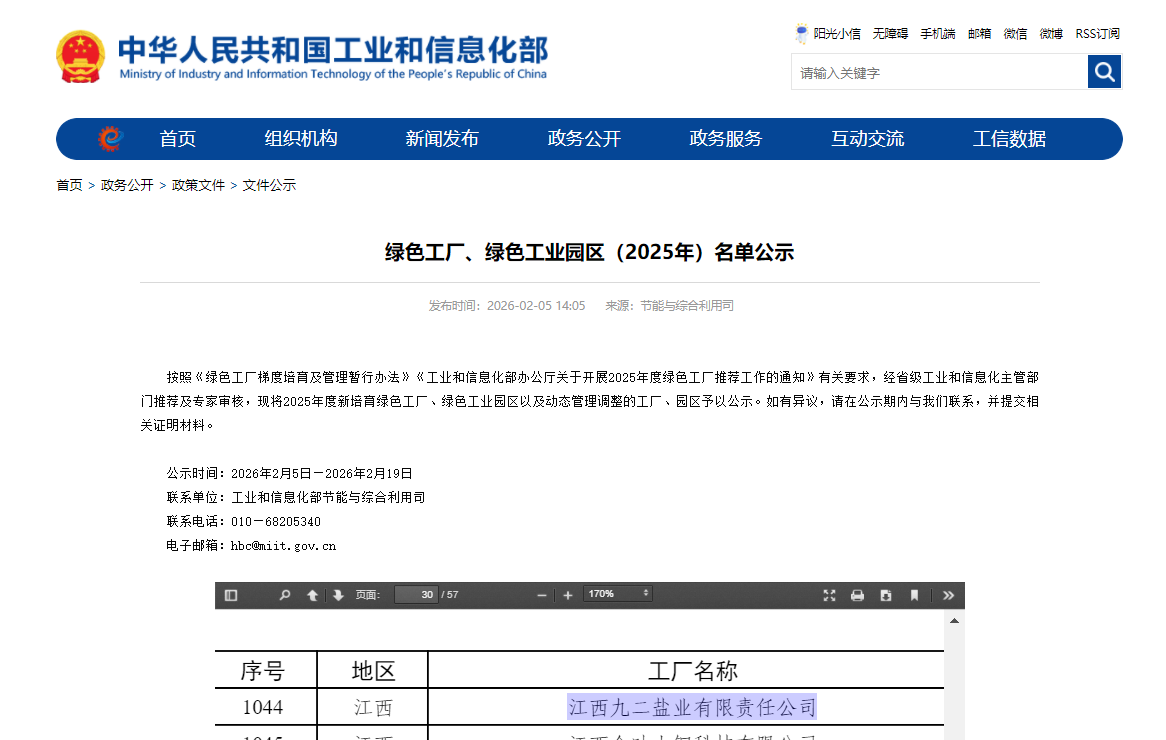The width and height of the screenshot is (1166, 740).
Task: Click the PDF scrollbar up arrow
Action: [954, 621]
